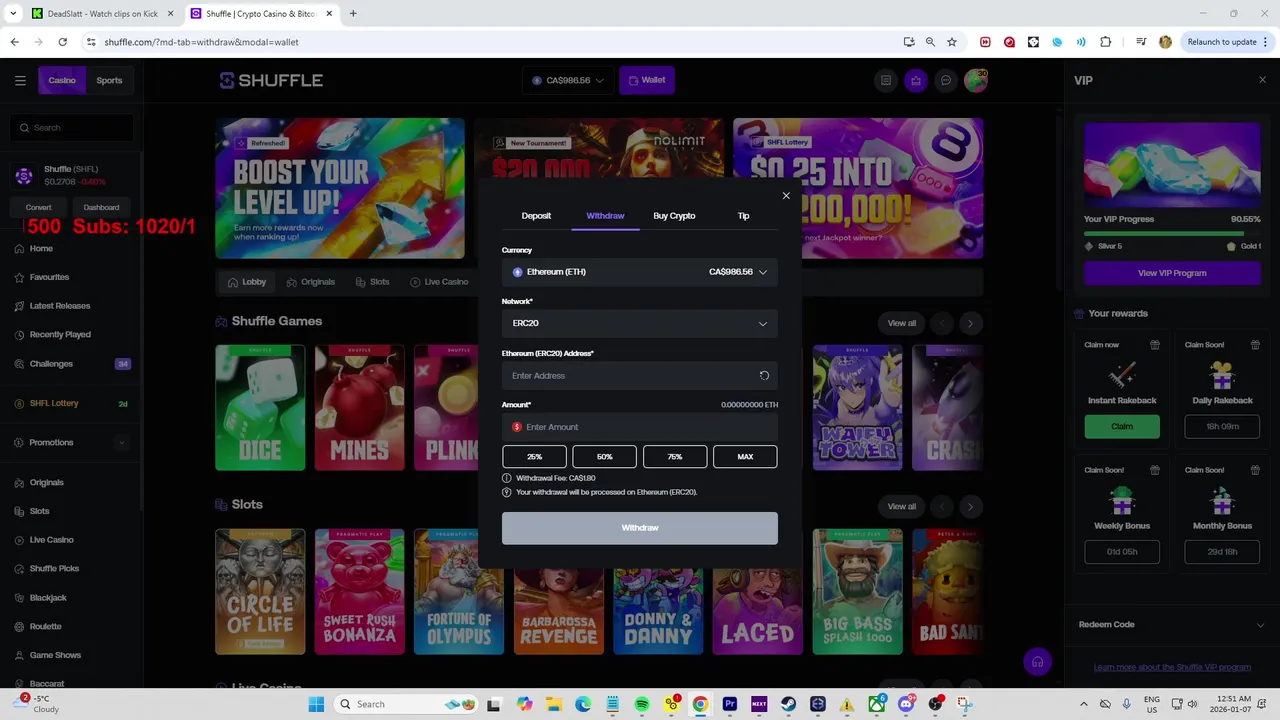Click the sidebar Search field
Viewport: 1280px width, 720px height.
(x=72, y=128)
